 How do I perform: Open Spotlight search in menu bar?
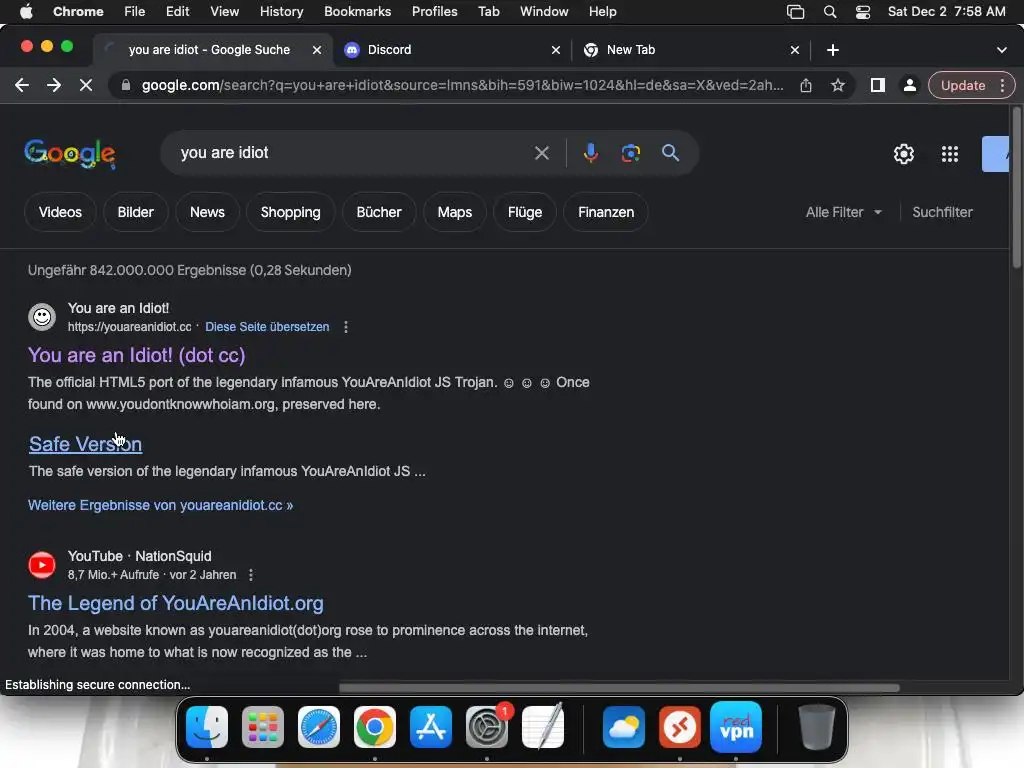(x=829, y=11)
